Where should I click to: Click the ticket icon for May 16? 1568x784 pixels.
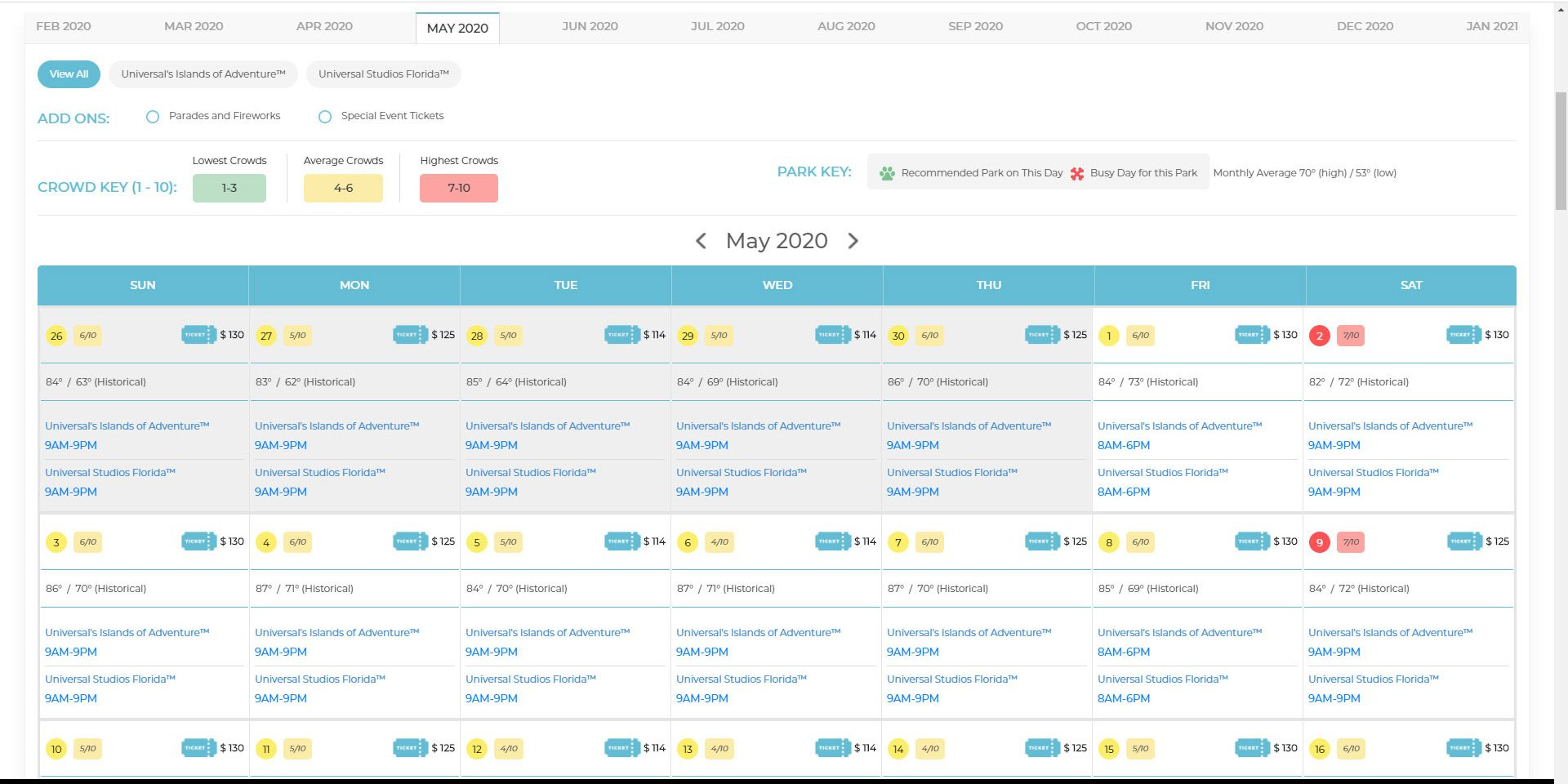1463,748
